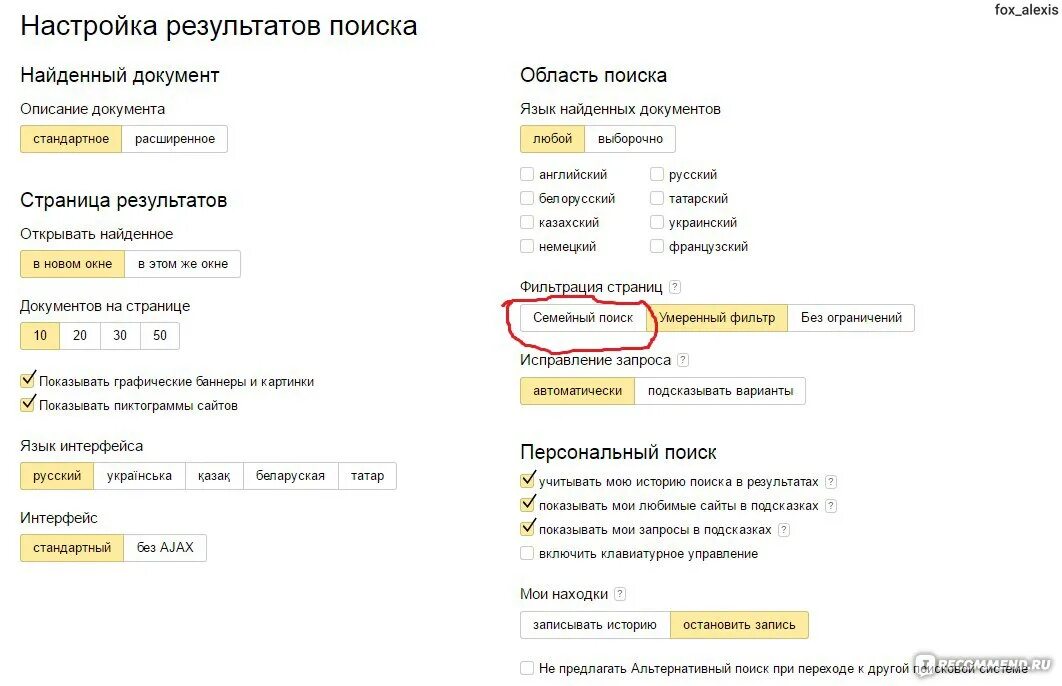
Task: Open help icon for my queries option
Action: tap(784, 530)
